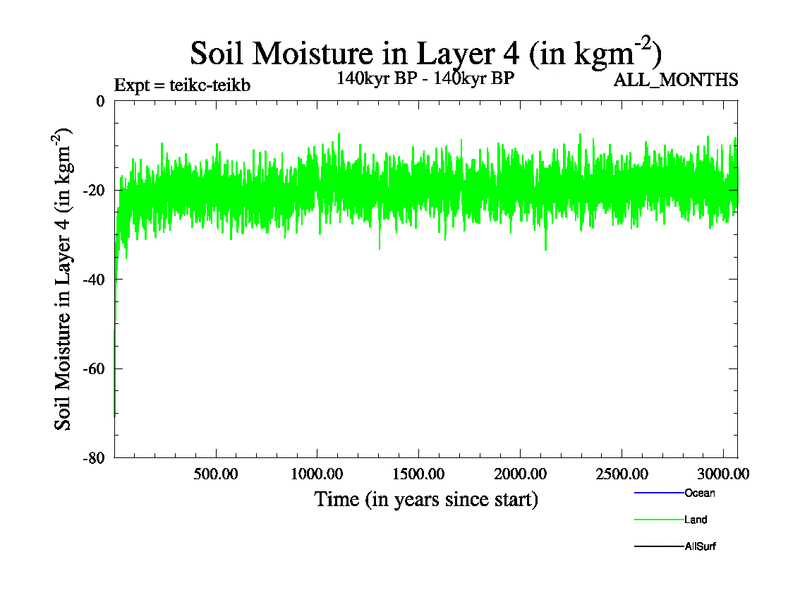Click the x-axis title Time in years
The height and width of the screenshot is (600, 800).
(426, 499)
